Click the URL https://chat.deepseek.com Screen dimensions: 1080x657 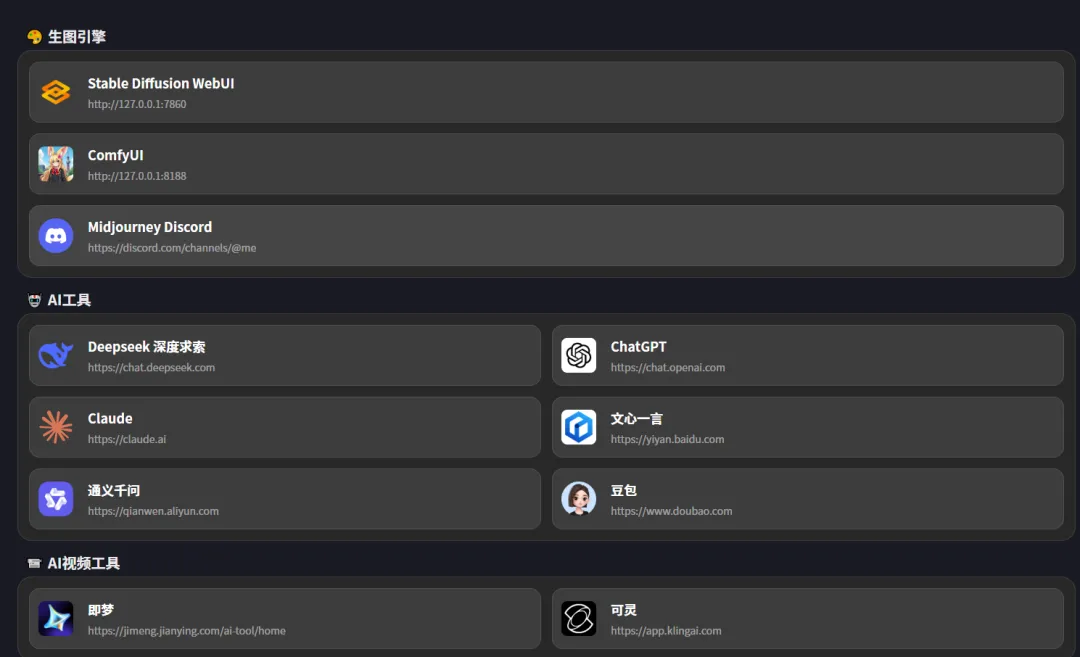[151, 368]
